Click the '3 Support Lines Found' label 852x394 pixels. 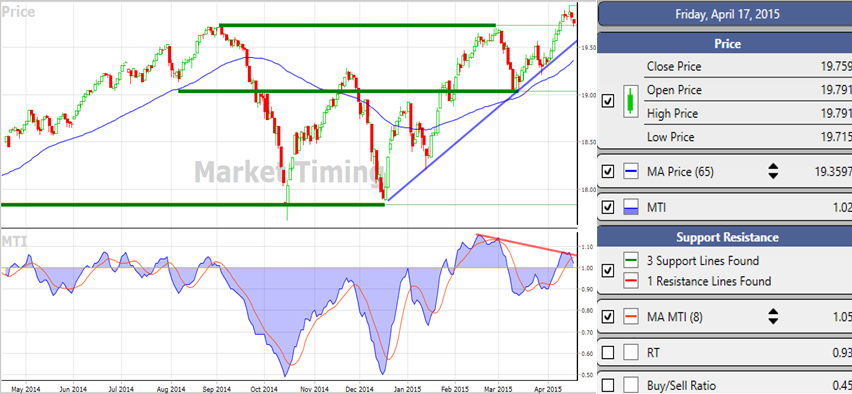coord(703,261)
